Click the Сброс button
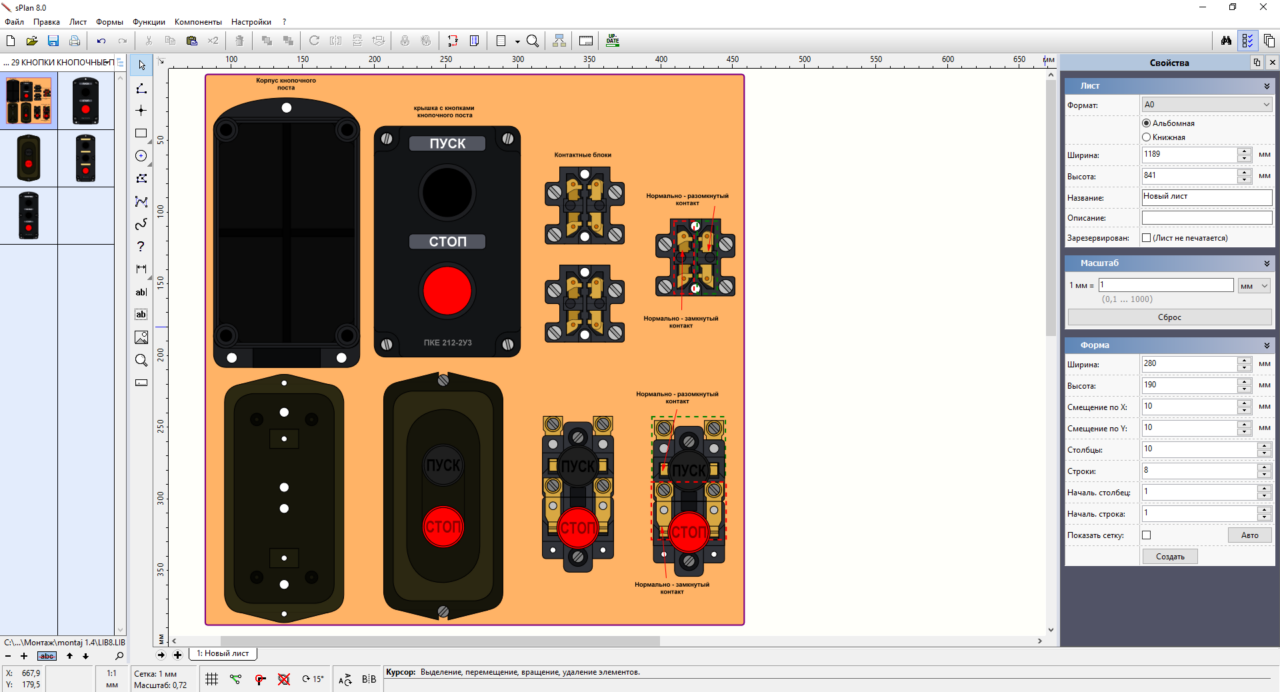This screenshot has width=1280, height=692. coord(1169,317)
